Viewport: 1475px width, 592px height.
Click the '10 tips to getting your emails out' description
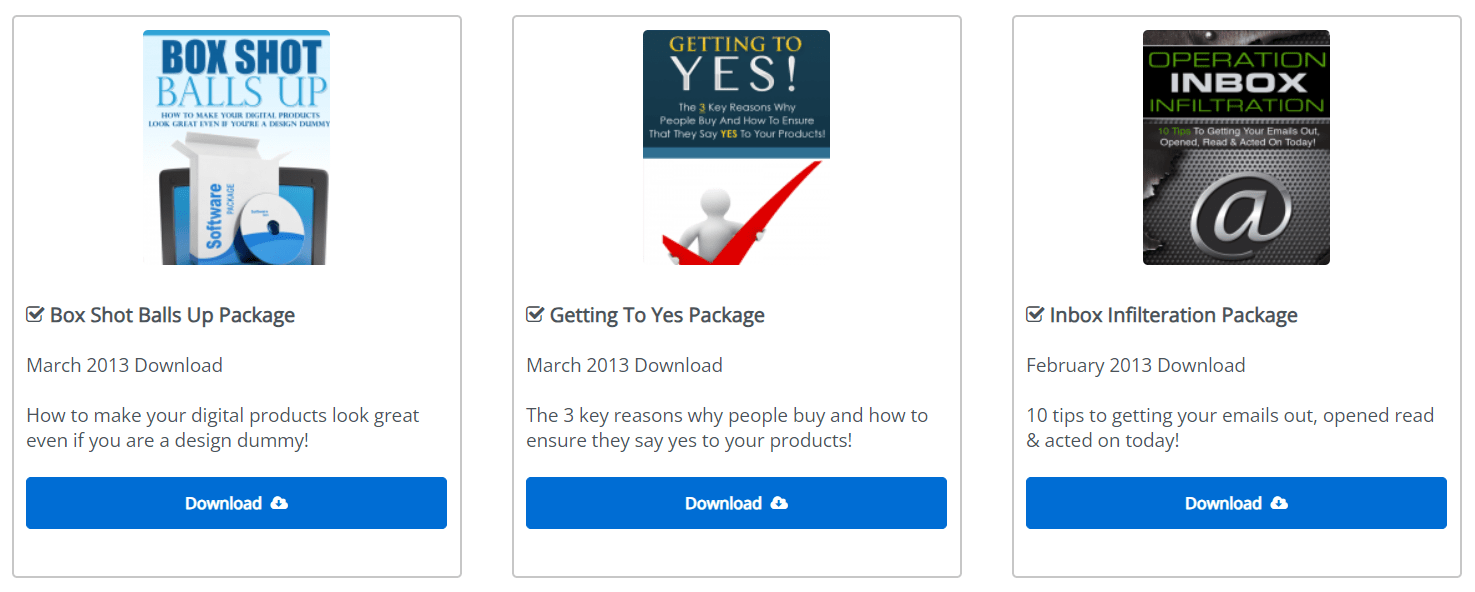pyautogui.click(x=1230, y=427)
